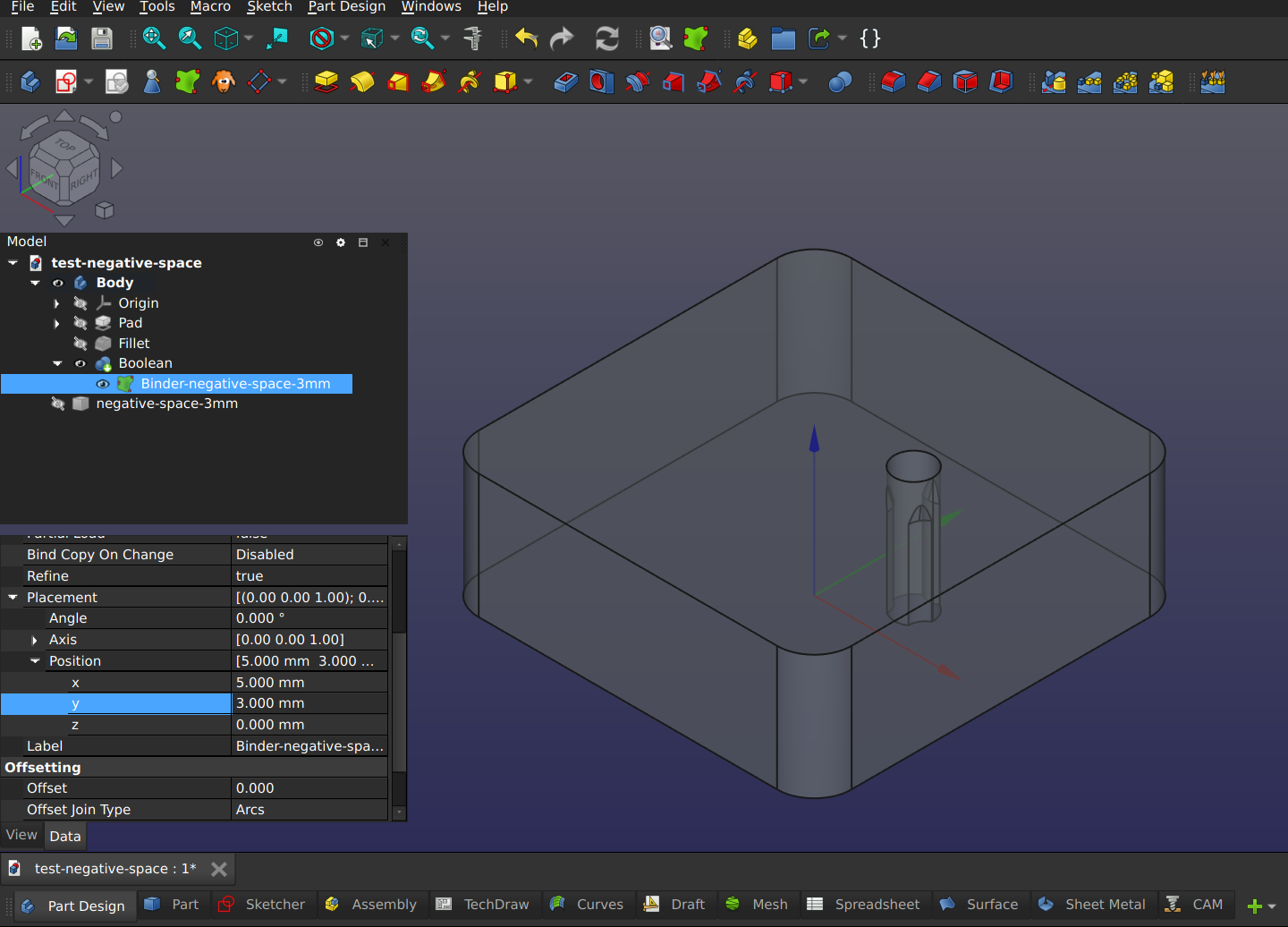Click the Linear Pattern icon

(1089, 82)
